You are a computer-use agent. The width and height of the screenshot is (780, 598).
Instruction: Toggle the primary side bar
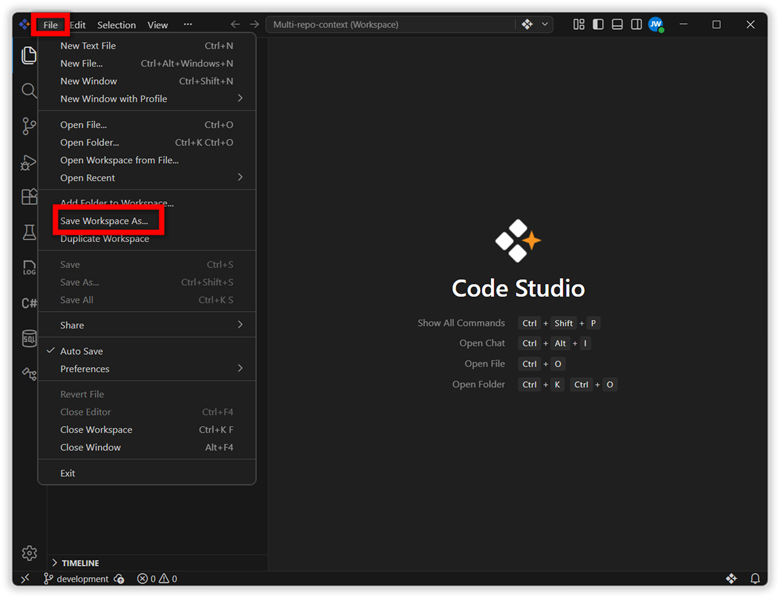tap(598, 24)
